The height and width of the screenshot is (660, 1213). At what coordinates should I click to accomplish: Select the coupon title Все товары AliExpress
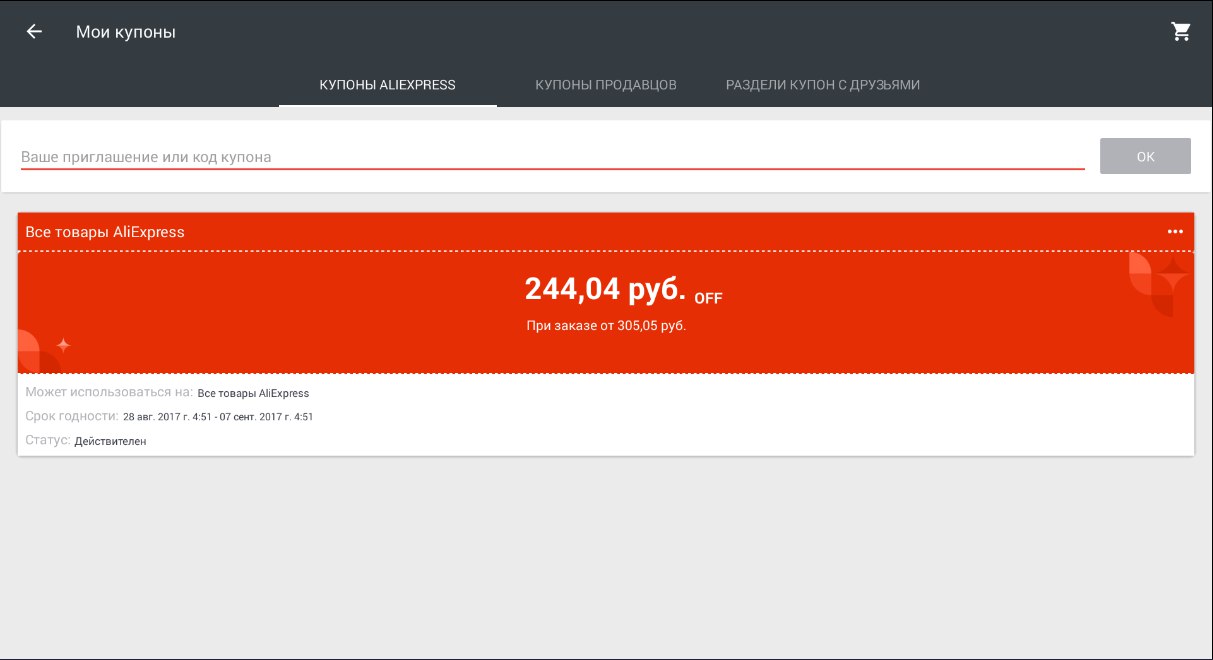[105, 232]
